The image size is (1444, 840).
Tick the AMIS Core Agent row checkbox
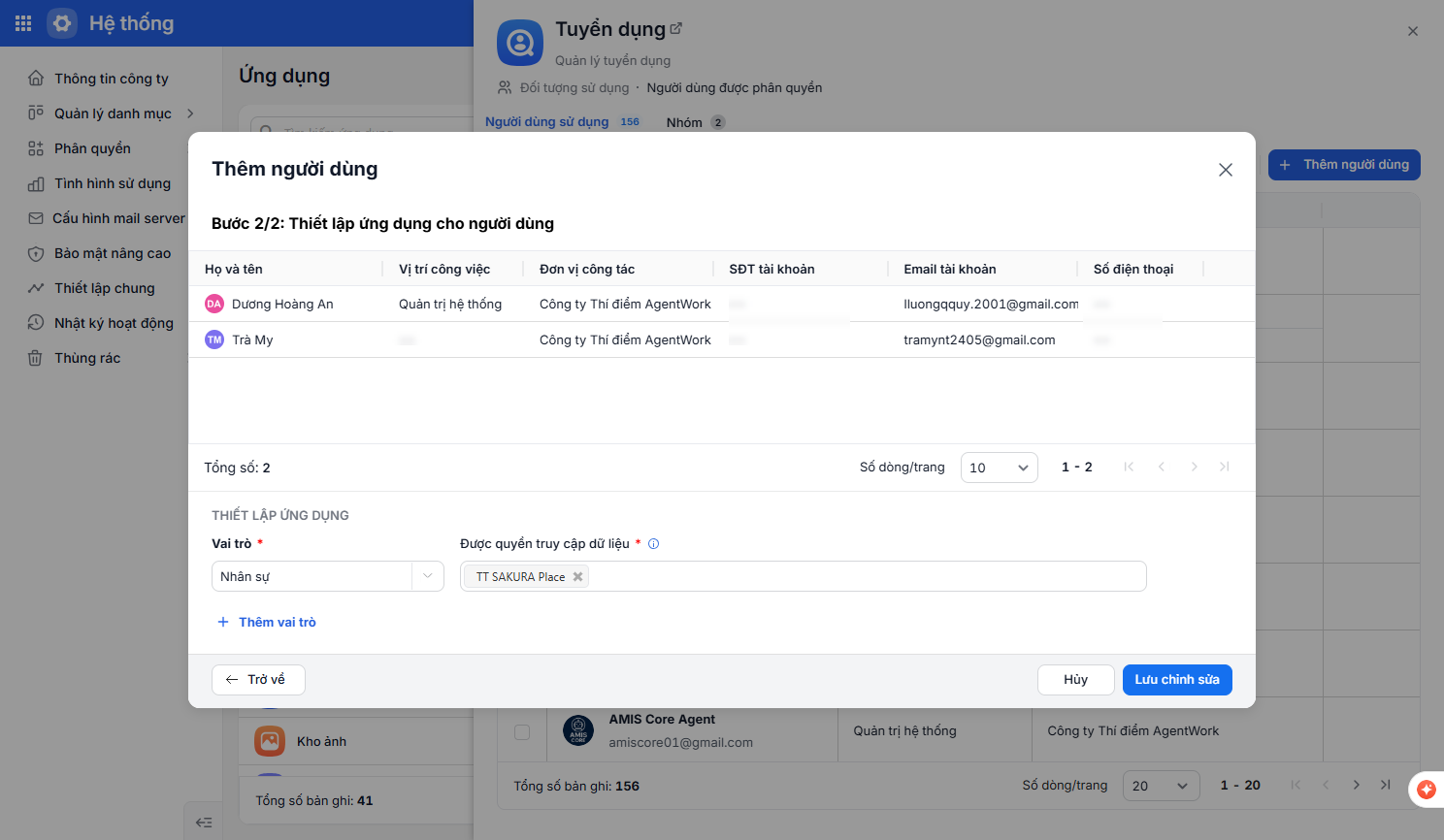(522, 732)
